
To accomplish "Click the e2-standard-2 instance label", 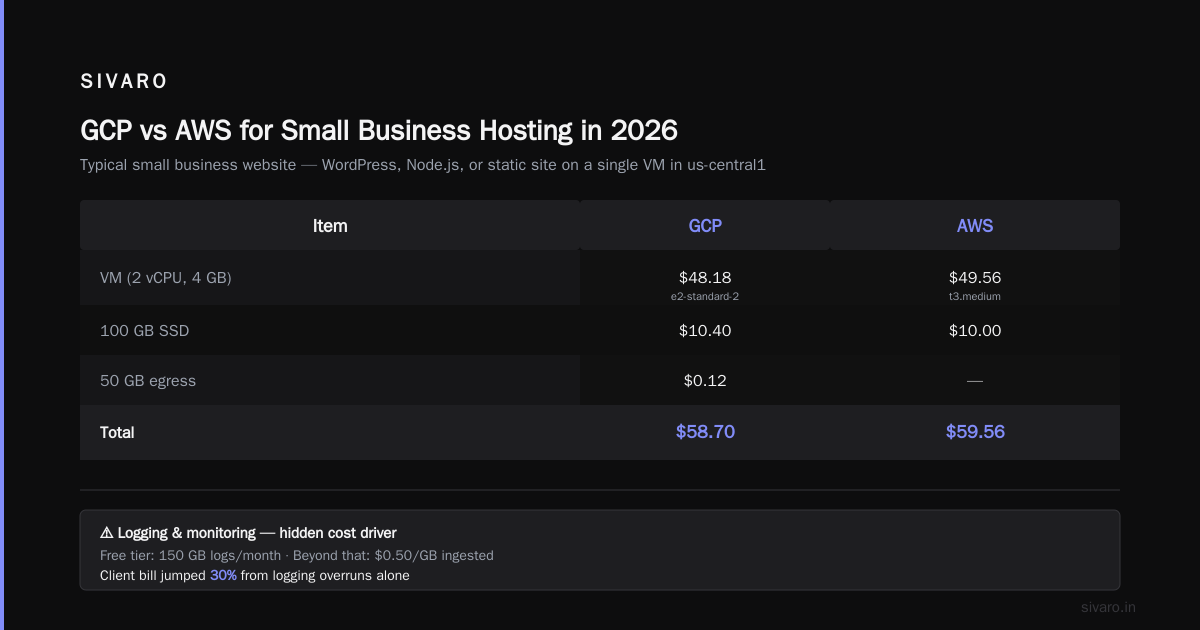I will pyautogui.click(x=705, y=296).
